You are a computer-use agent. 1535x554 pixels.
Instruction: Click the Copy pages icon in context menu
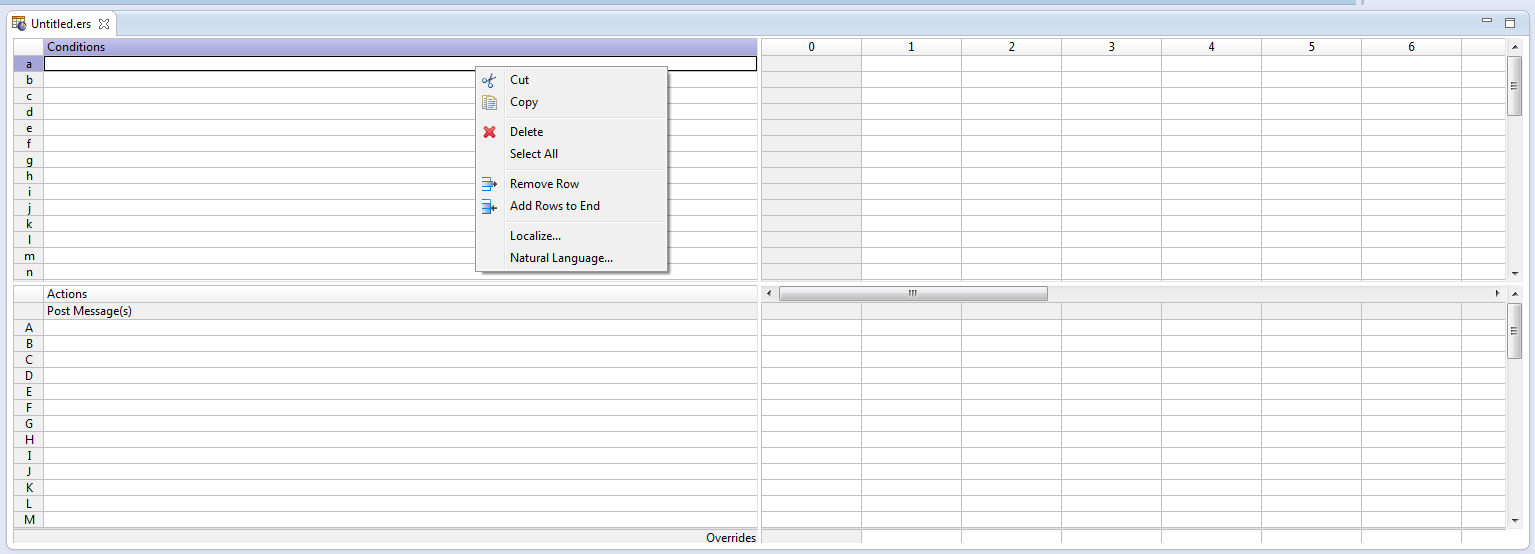click(x=489, y=102)
